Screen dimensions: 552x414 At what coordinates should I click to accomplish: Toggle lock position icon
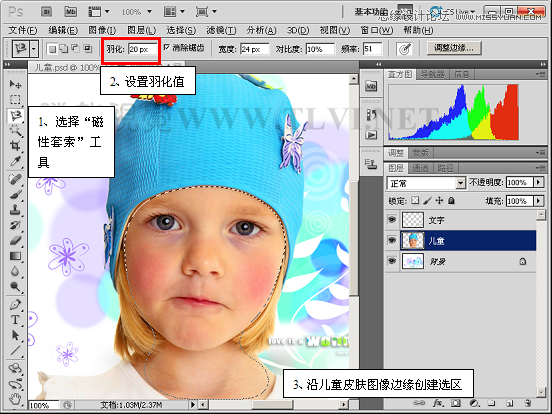coord(439,200)
